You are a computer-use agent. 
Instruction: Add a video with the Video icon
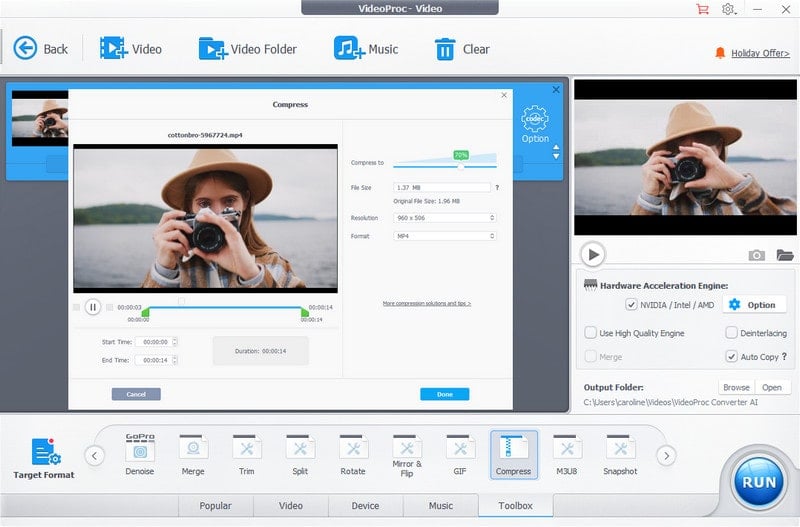coord(113,48)
